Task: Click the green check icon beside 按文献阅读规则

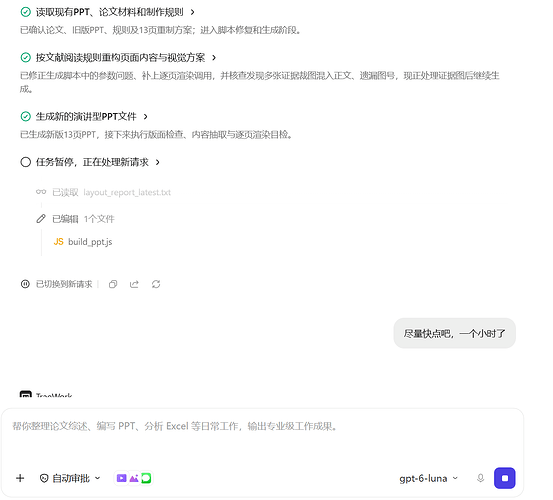Action: pyautogui.click(x=25, y=57)
